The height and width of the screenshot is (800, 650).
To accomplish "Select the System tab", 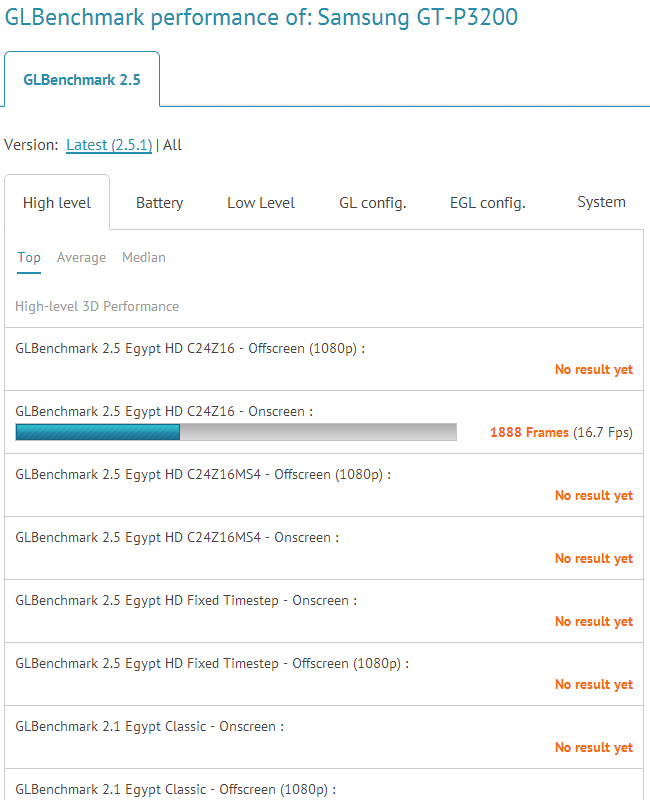I will point(601,203).
